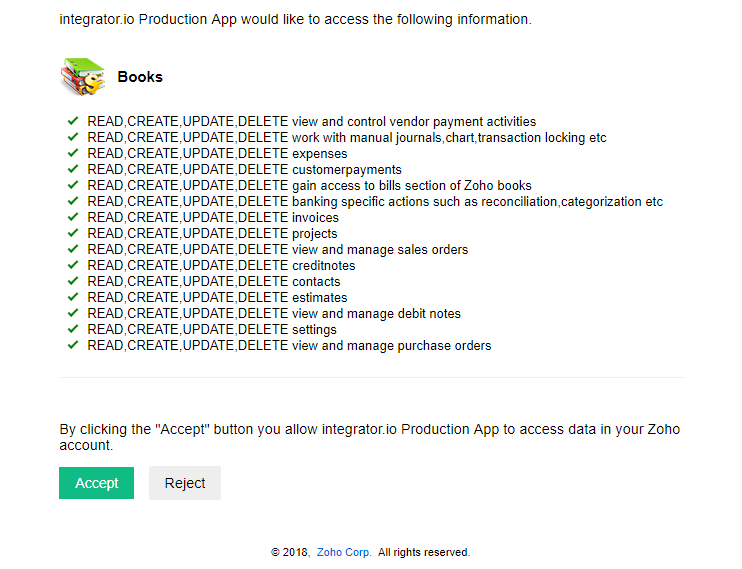
Task: Click checkmark next to creditnotes permission
Action: pos(73,265)
